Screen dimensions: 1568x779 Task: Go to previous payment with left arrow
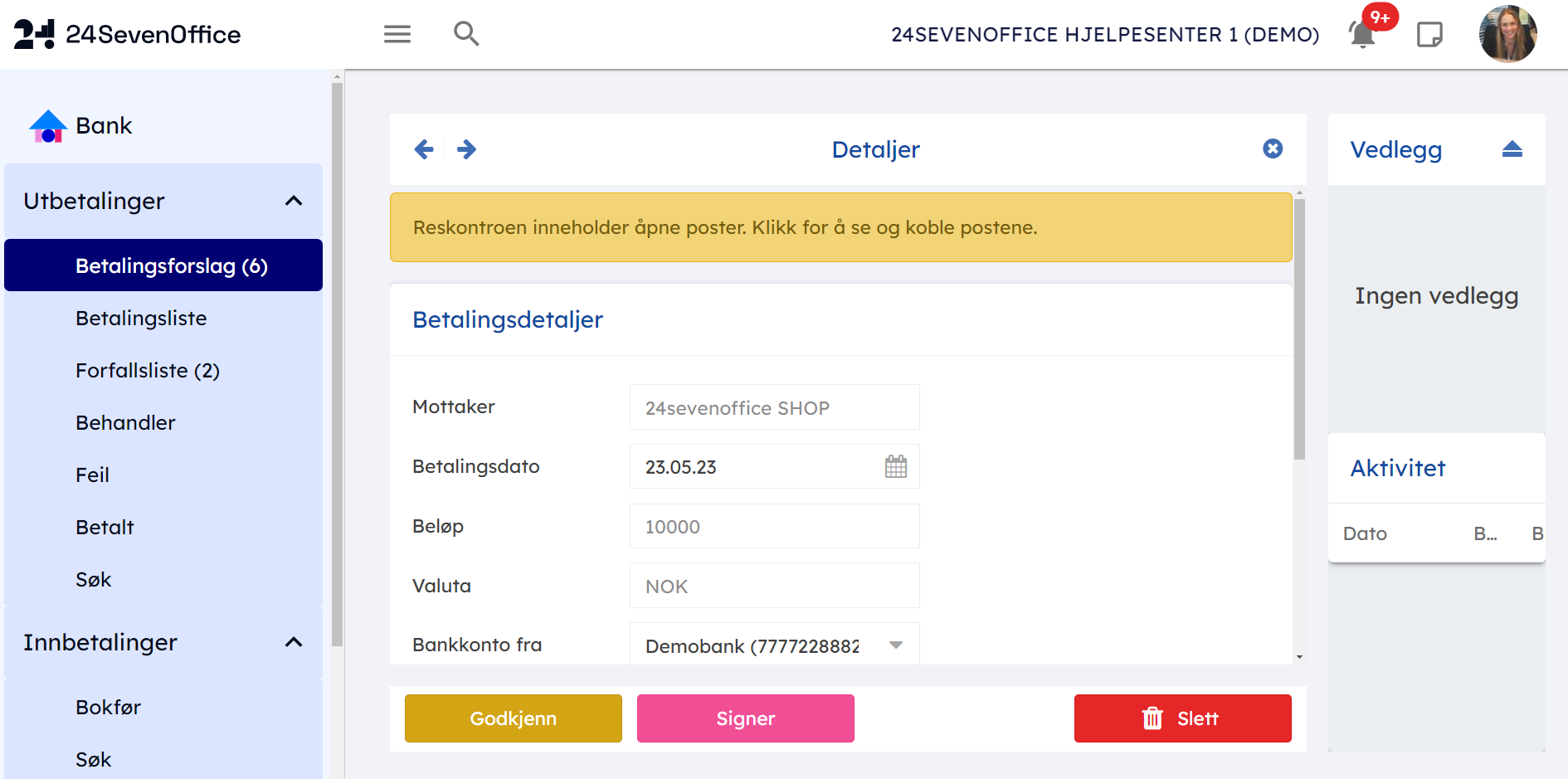pyautogui.click(x=424, y=149)
